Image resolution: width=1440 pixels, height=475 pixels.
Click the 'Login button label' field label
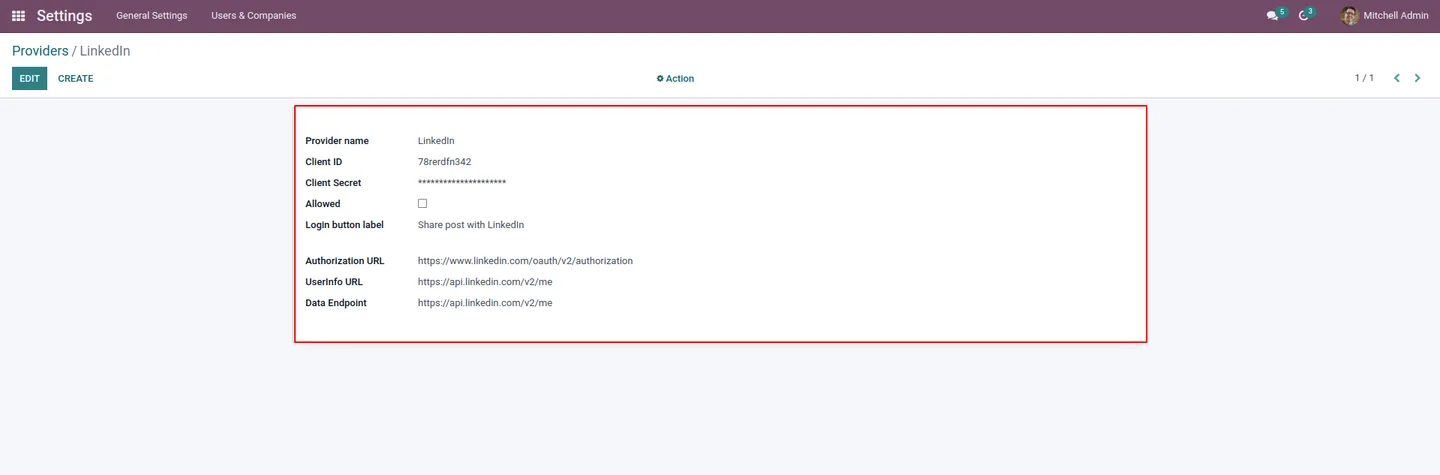(x=344, y=225)
